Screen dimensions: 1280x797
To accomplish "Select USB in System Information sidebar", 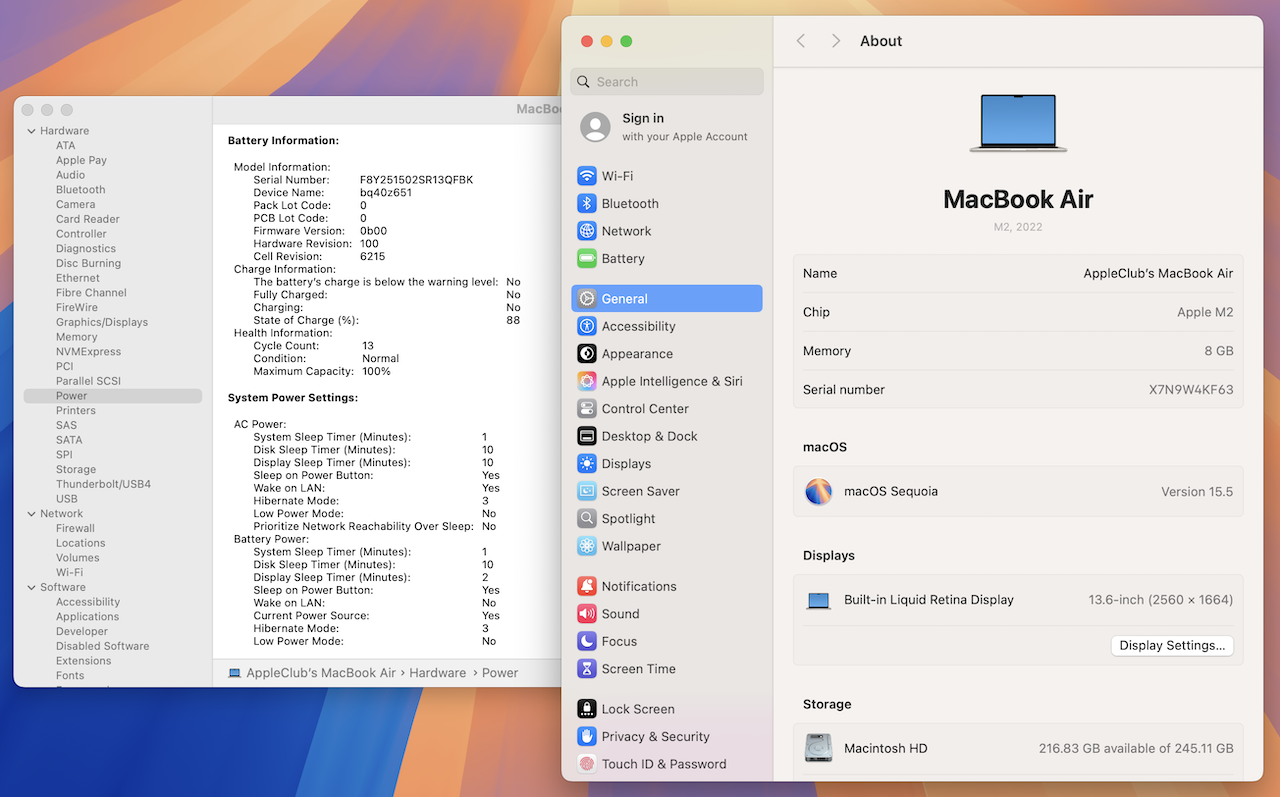I will click(x=67, y=499).
